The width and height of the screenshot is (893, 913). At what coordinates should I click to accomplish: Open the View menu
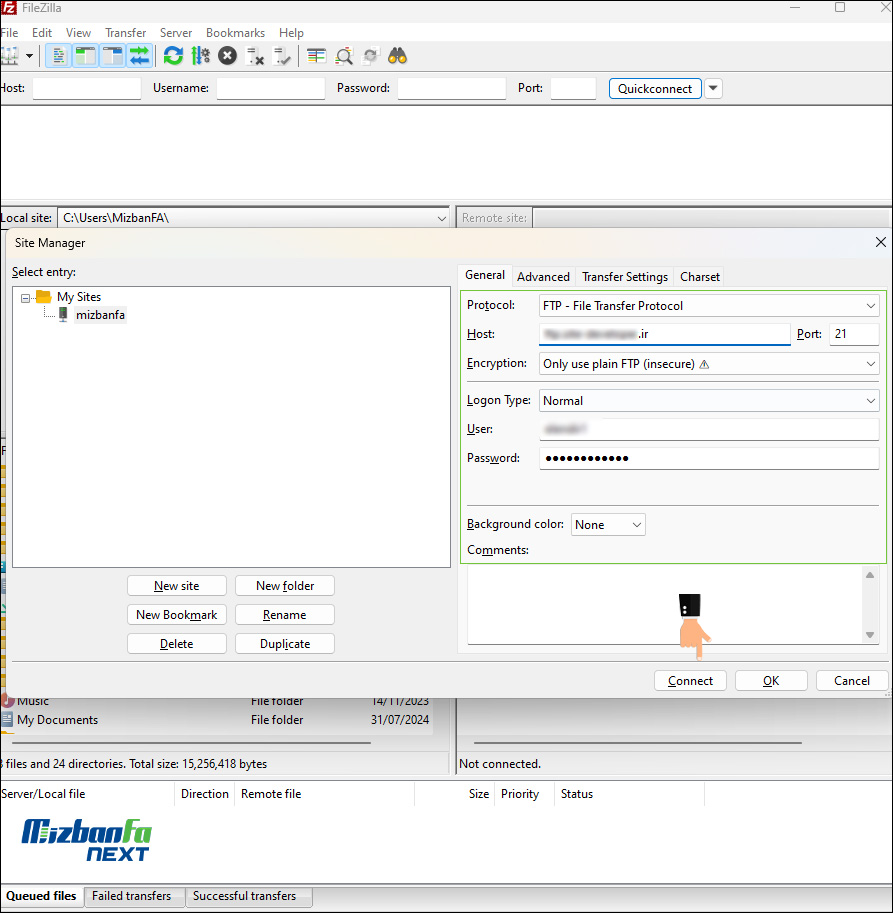pyautogui.click(x=78, y=33)
